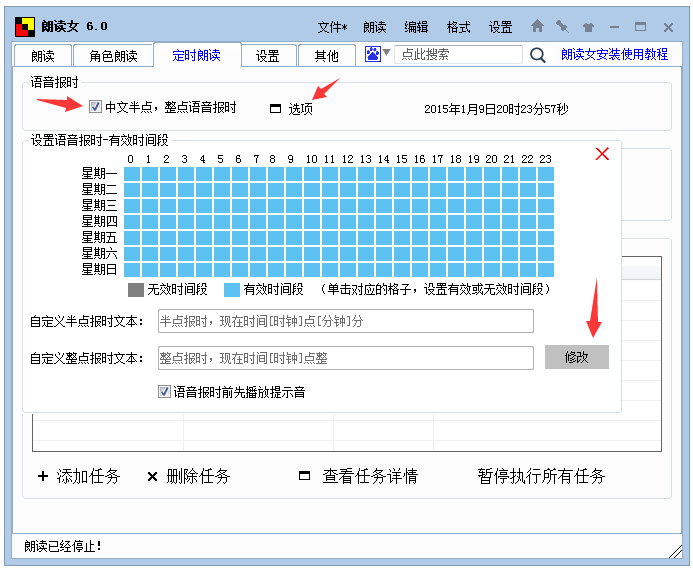Open the 设置 menu in title bar

(500, 27)
